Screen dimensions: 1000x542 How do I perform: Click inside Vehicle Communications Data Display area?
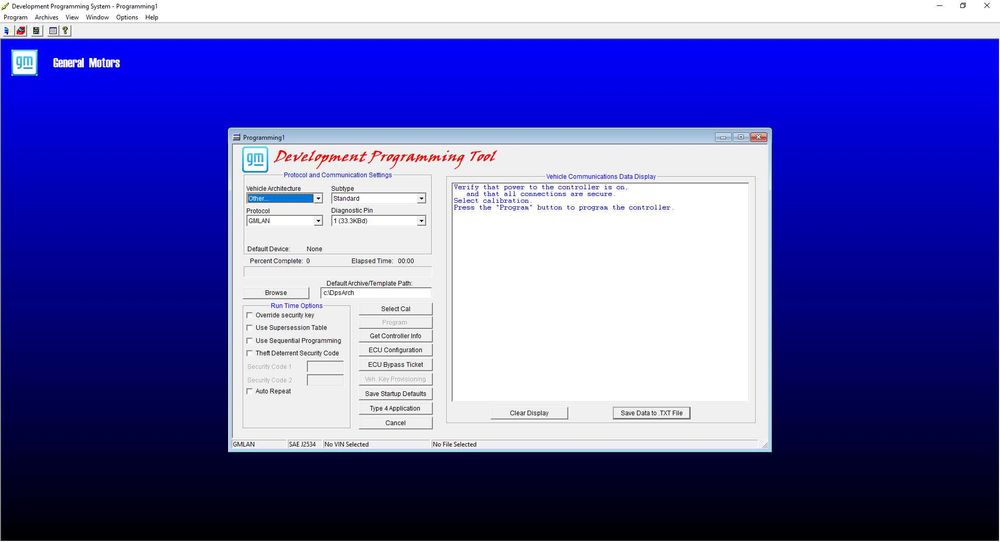tap(600, 292)
